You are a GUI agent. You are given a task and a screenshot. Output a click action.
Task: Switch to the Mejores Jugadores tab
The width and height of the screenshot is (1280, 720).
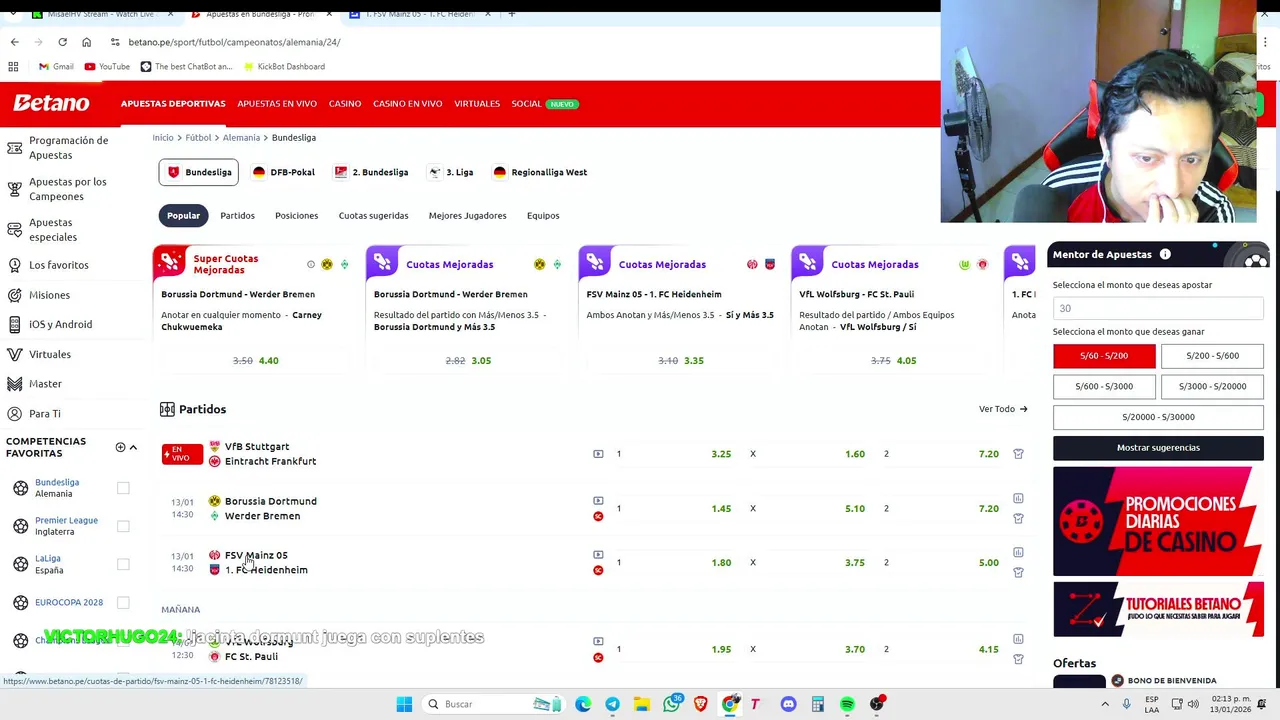coord(467,215)
